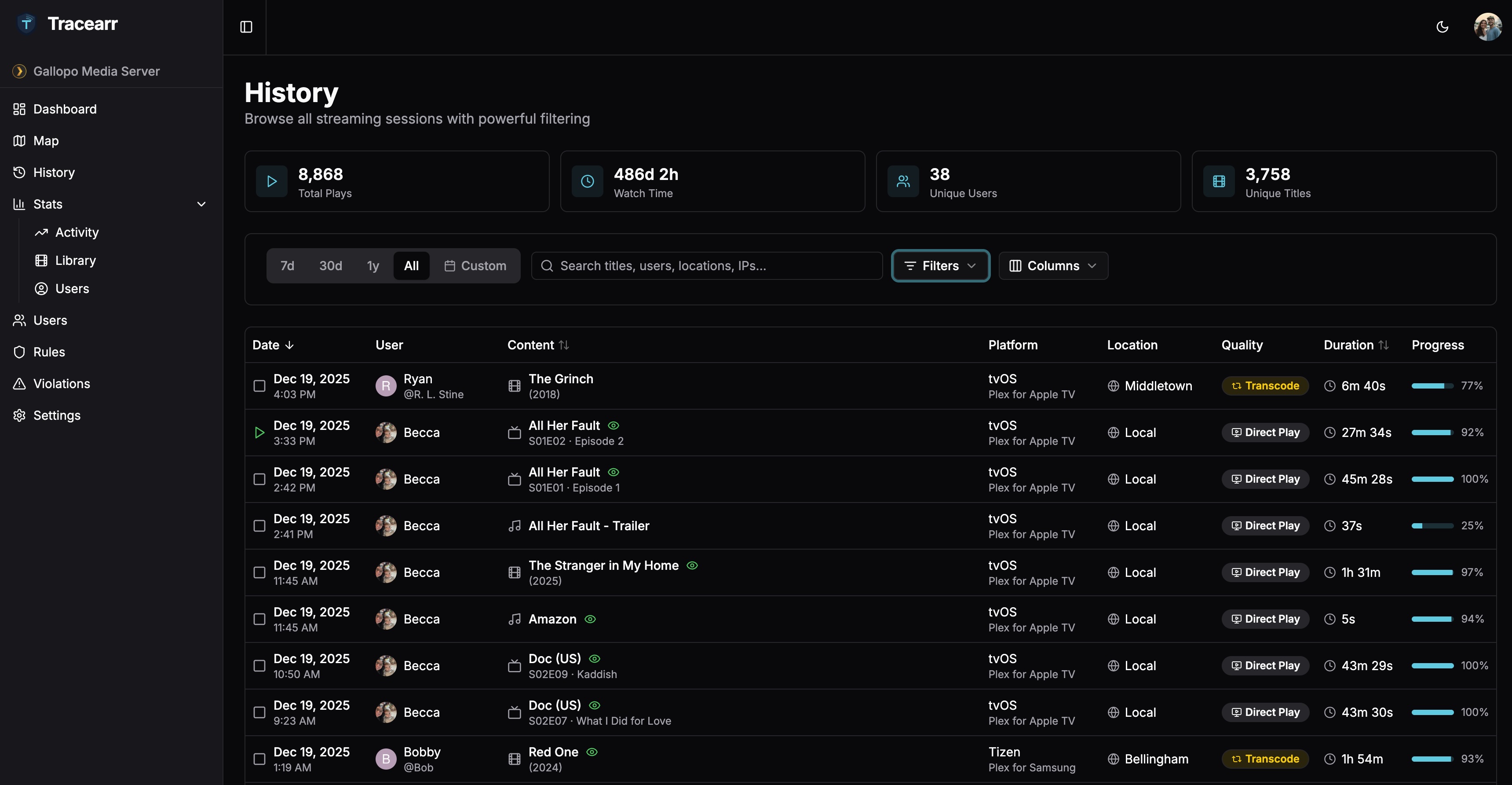This screenshot has height=785, width=1512.
Task: Select the Library icon under Stats
Action: pos(41,260)
